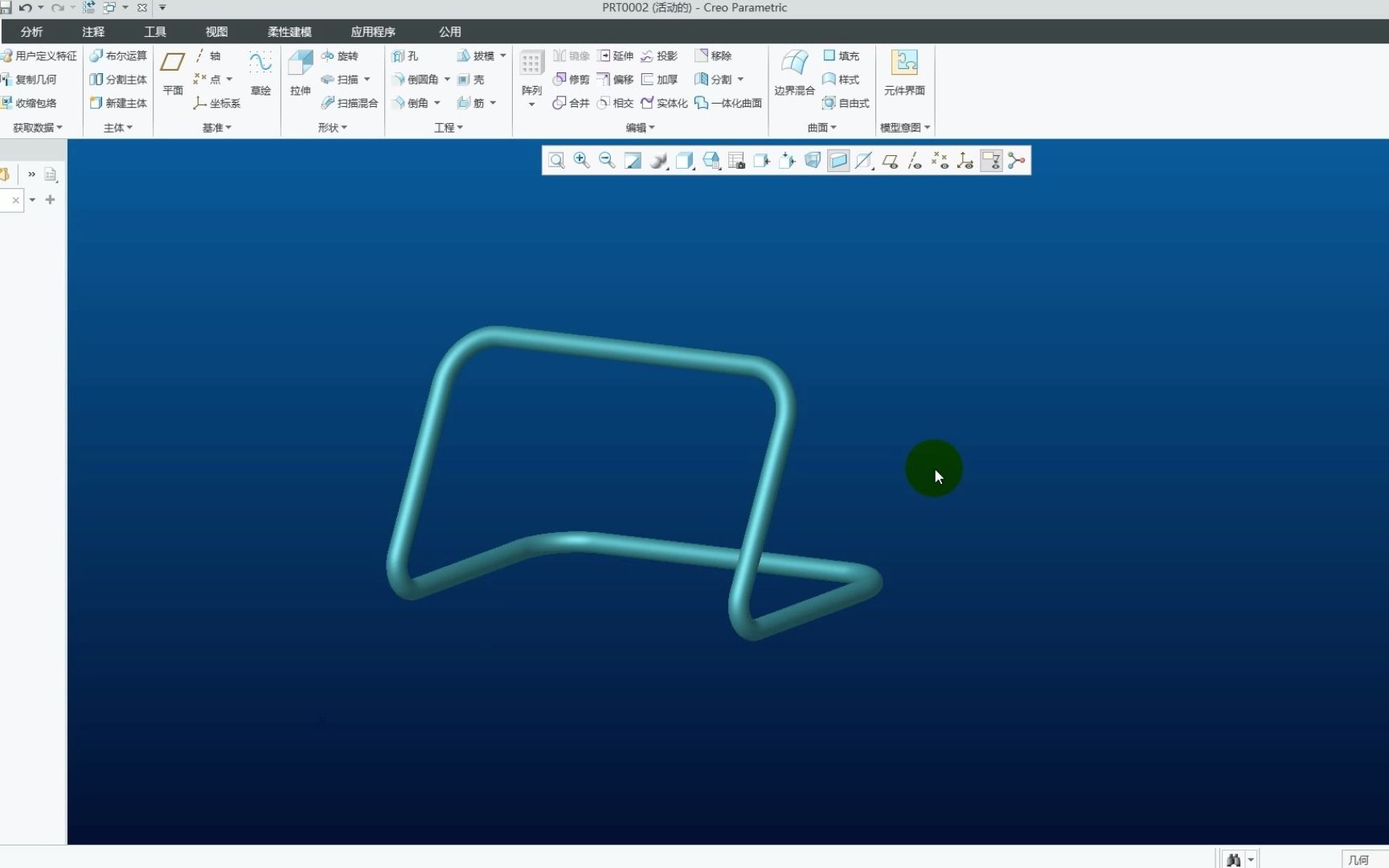This screenshot has width=1389, height=868.
Task: Create a datum 平面 (Plane)
Action: point(173,72)
